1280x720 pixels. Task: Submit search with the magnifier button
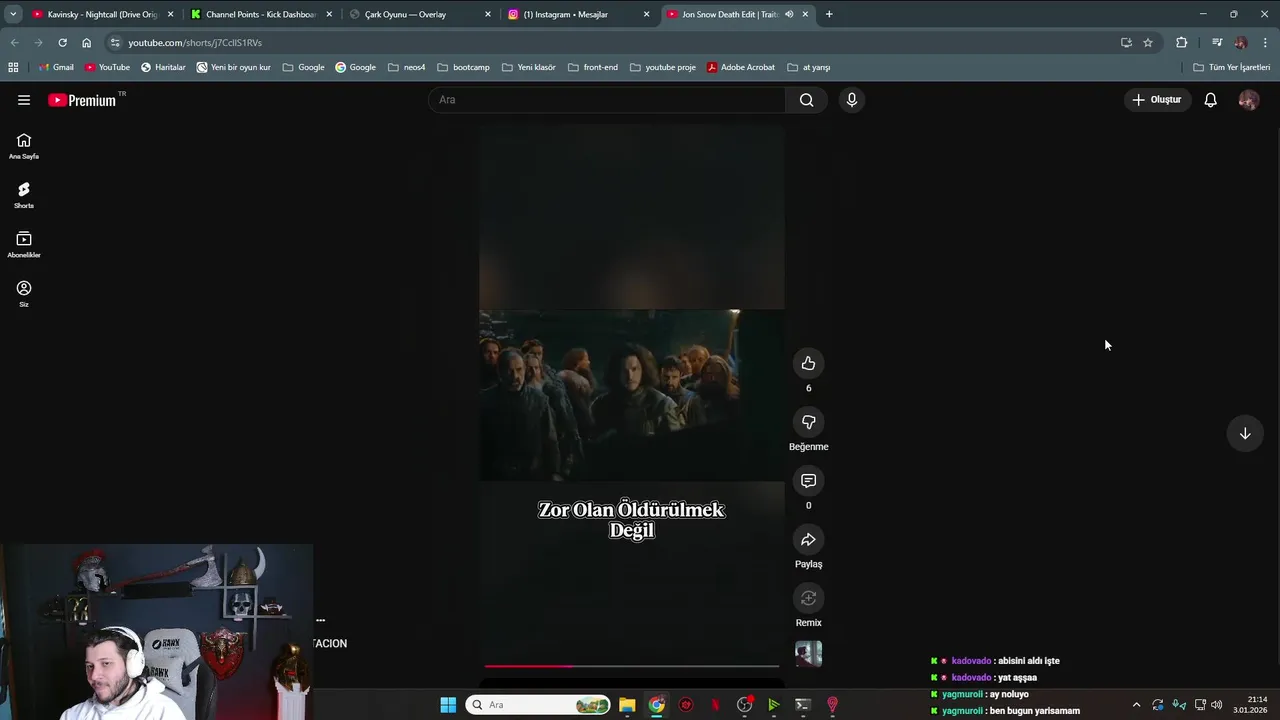tap(806, 100)
